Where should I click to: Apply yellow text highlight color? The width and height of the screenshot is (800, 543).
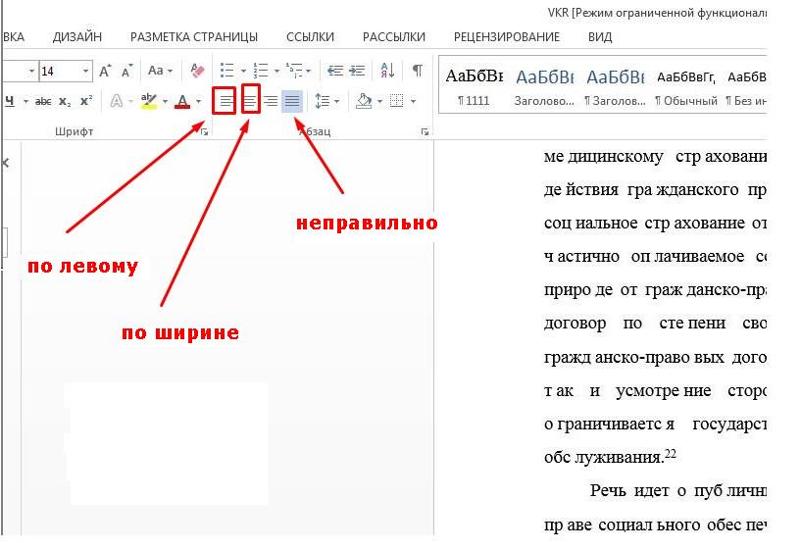coord(149,101)
